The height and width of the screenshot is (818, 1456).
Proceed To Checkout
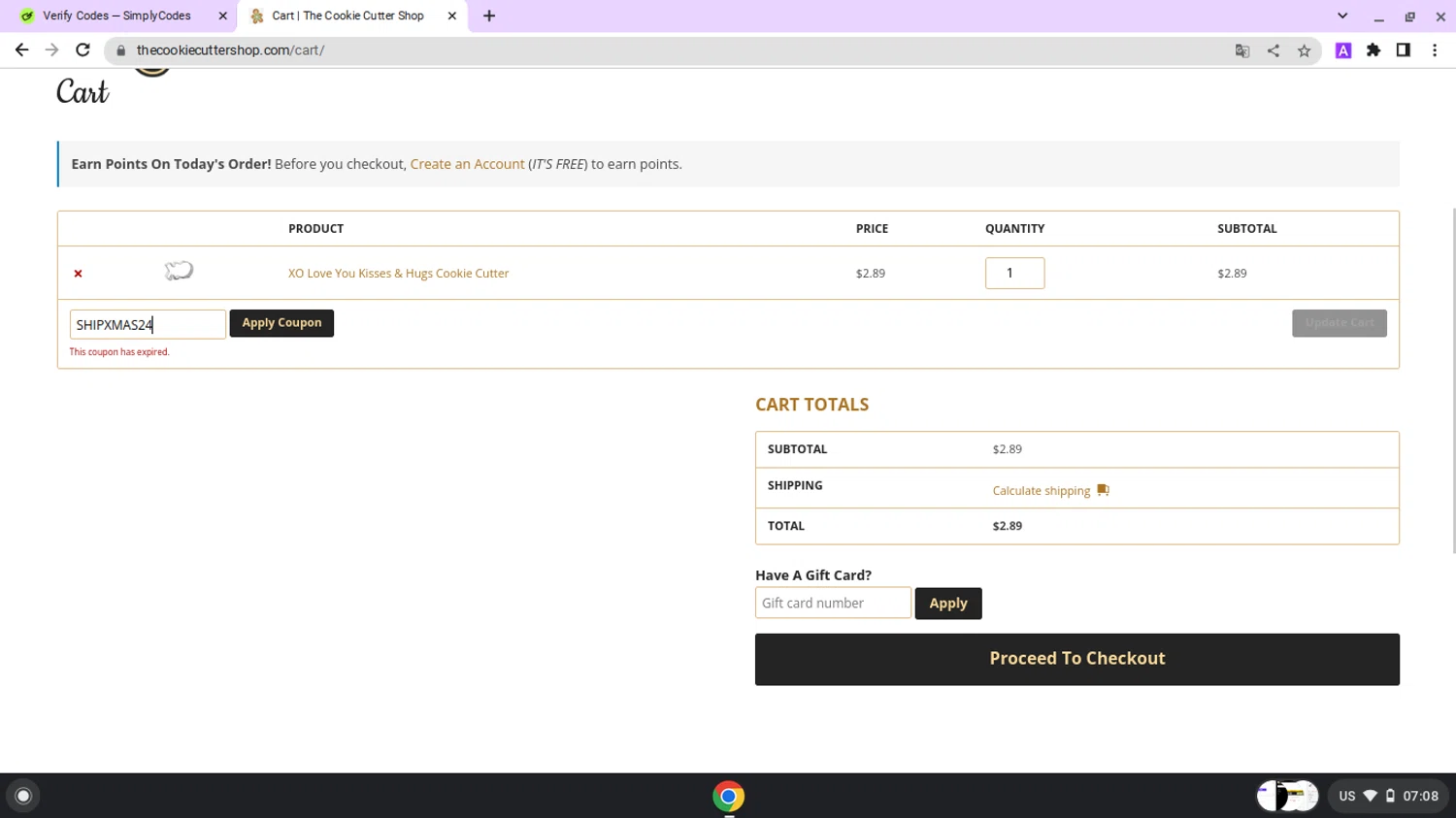[x=1077, y=659]
